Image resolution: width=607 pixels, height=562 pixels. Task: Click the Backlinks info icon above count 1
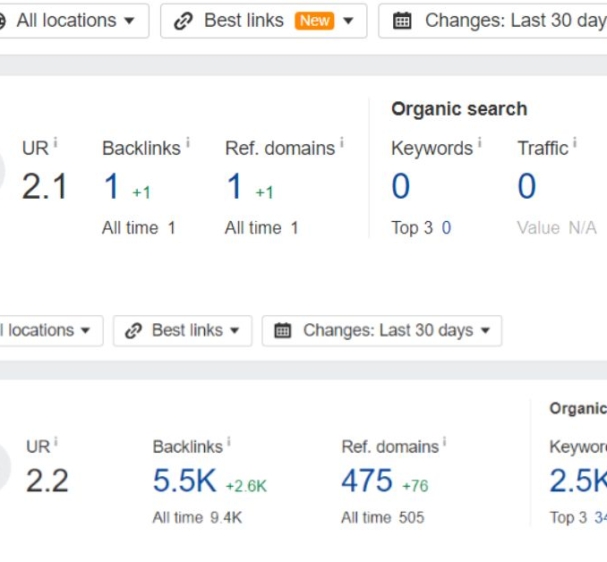tap(187, 143)
